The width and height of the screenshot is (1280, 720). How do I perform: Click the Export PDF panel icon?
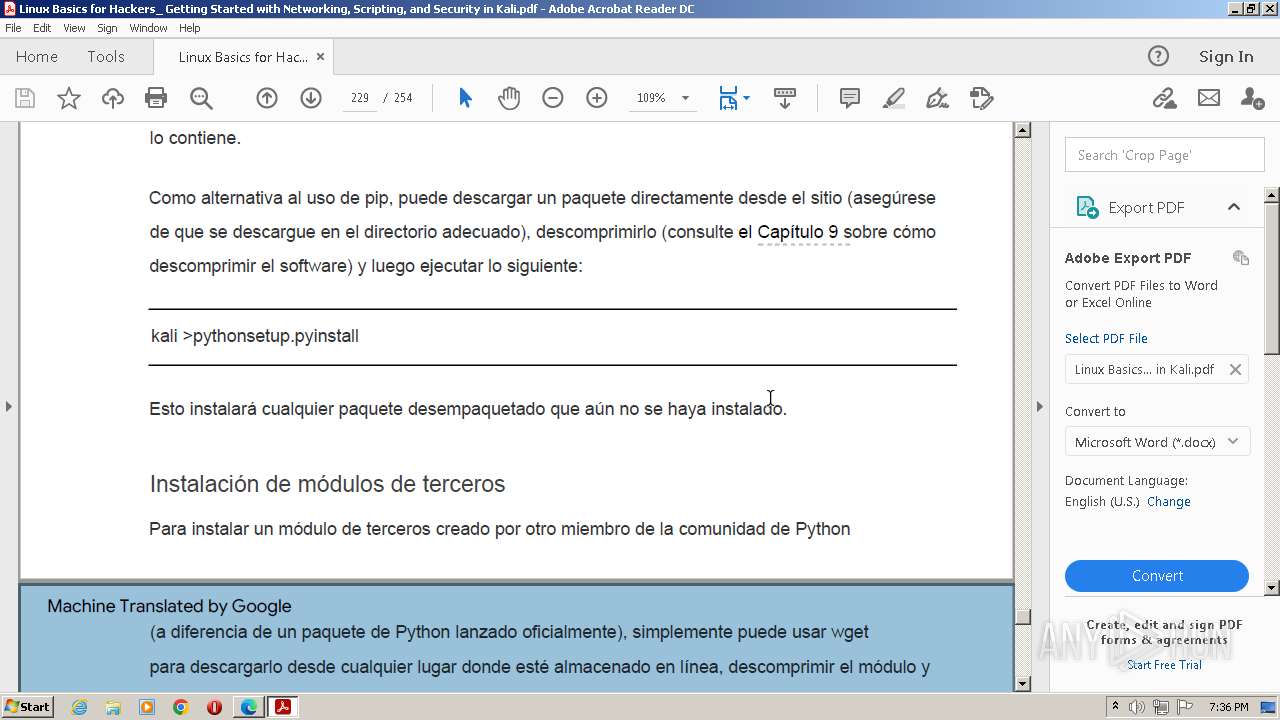pyautogui.click(x=1087, y=207)
